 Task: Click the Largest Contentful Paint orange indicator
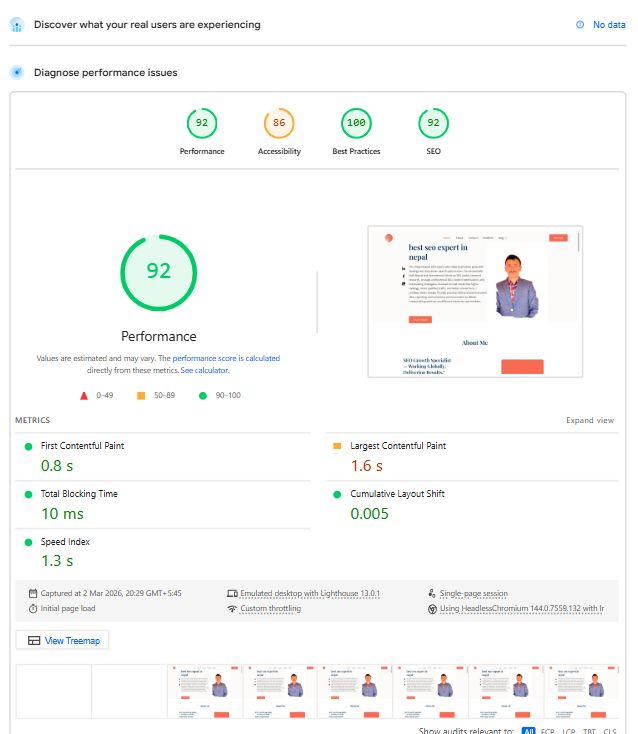(337, 446)
